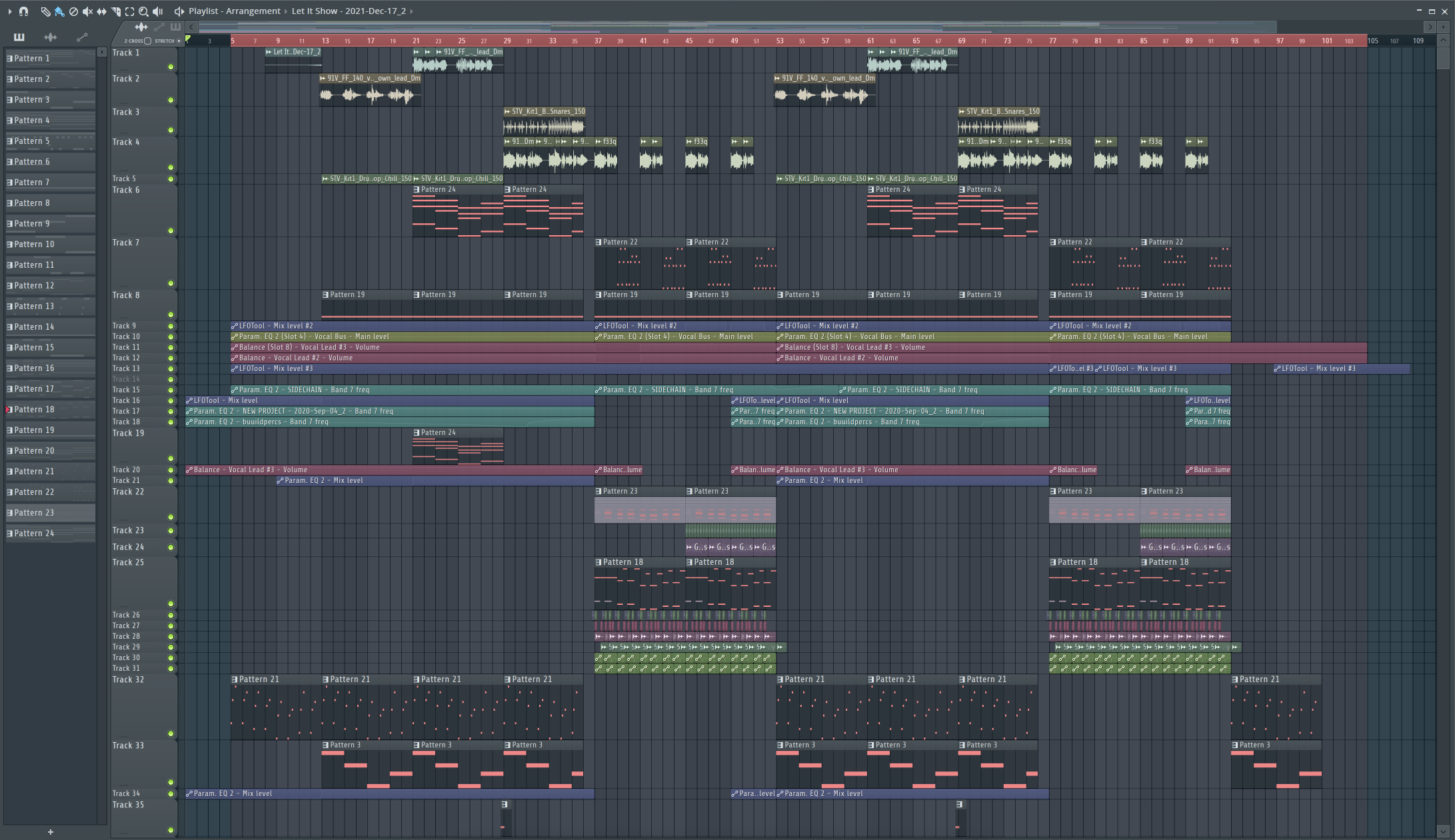The width and height of the screenshot is (1455, 840).
Task: Select the Zoom magnifier tool
Action: (x=143, y=11)
